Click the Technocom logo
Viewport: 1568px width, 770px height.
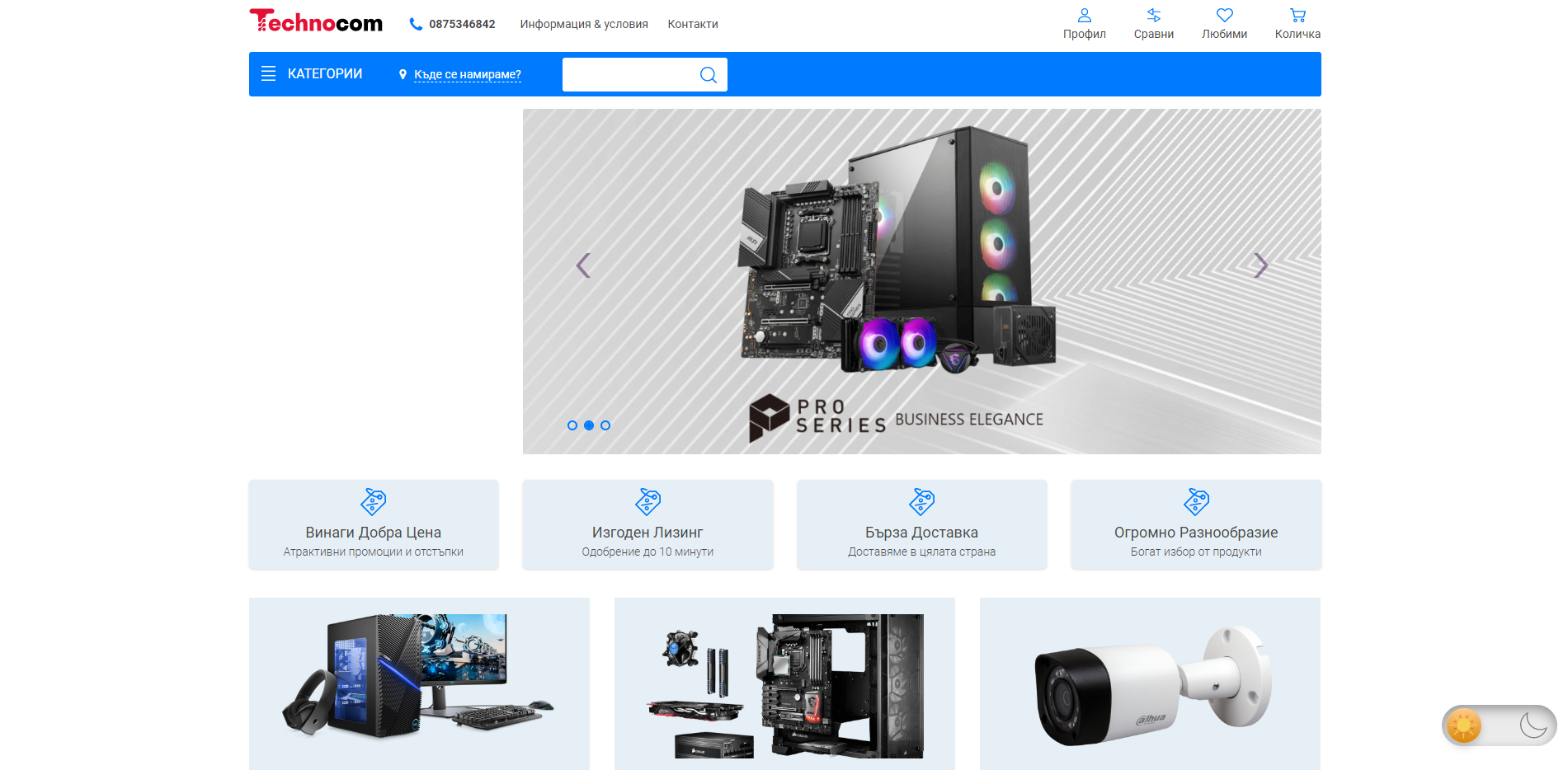pyautogui.click(x=316, y=22)
